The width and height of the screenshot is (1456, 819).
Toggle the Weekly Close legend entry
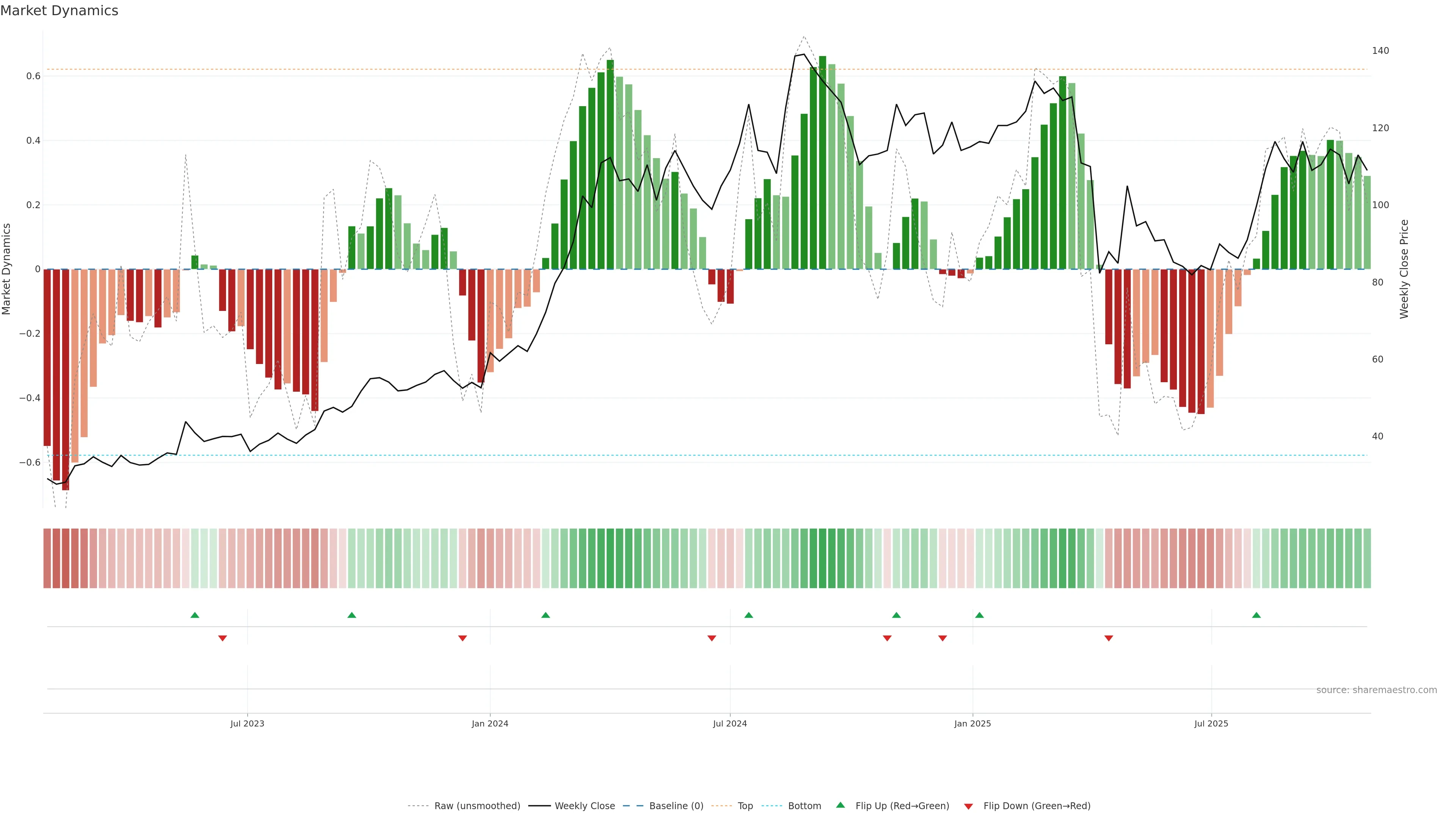[584, 806]
